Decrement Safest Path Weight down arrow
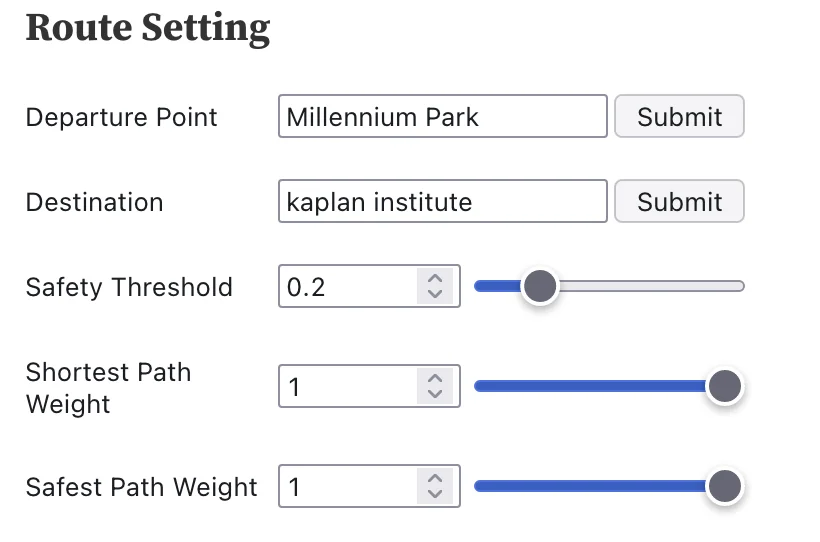The image size is (820, 542). point(434,494)
